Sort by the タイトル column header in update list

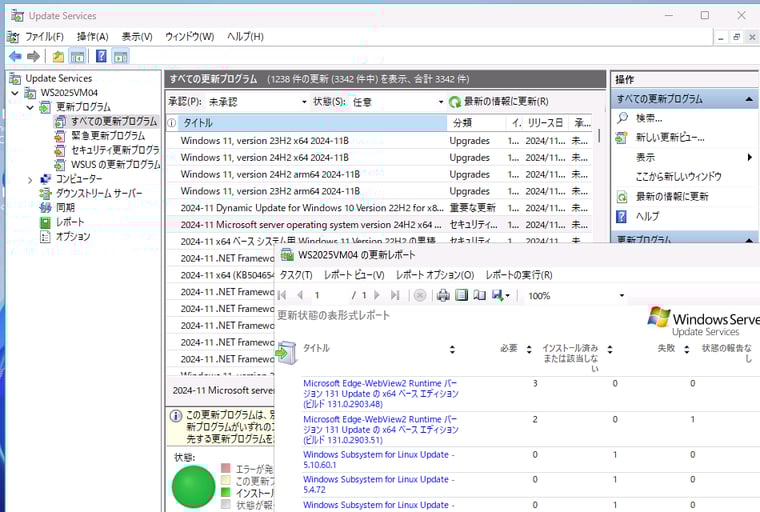coord(312,123)
